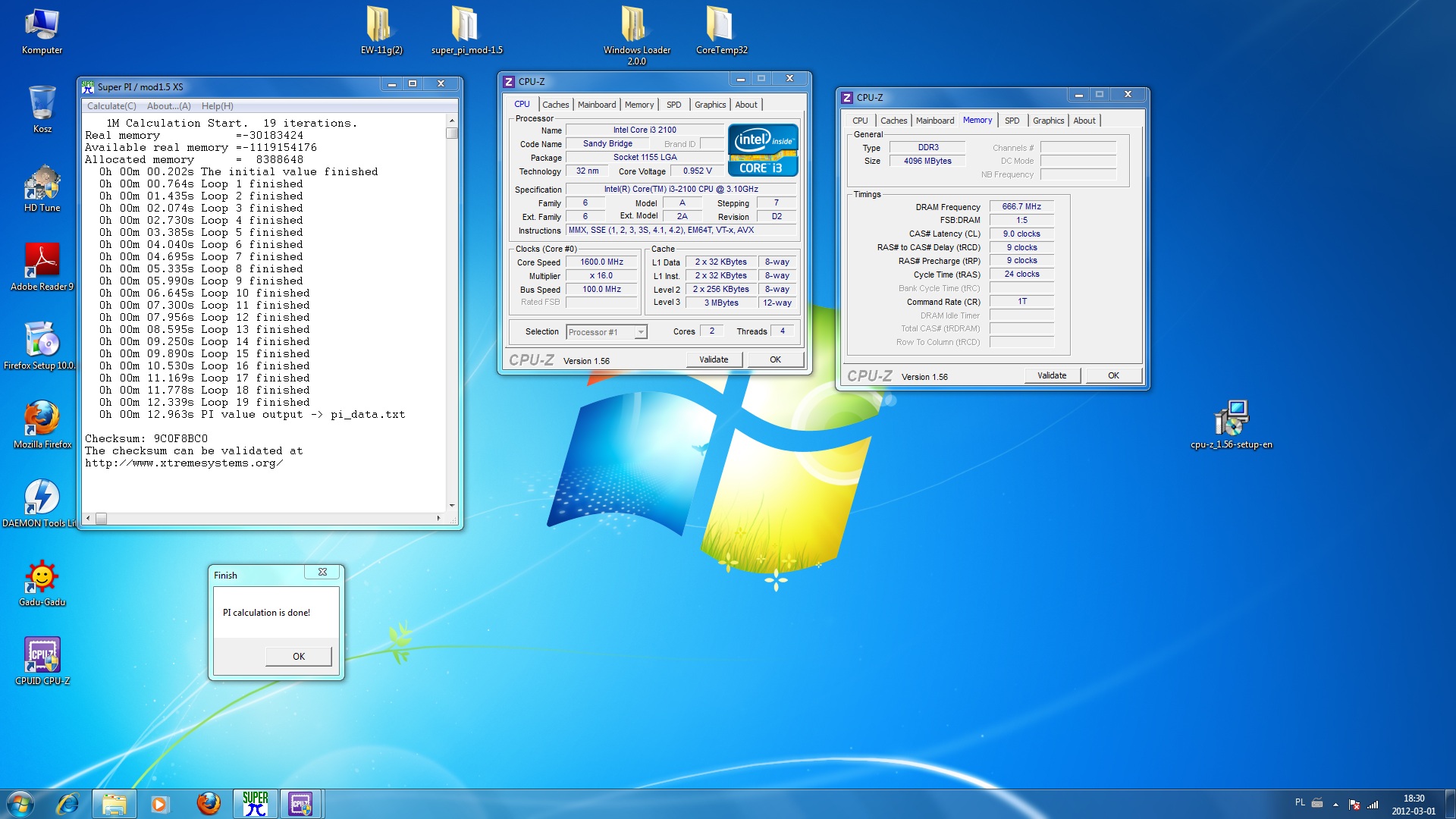Click Super PI vertical scrollbar up arrow
Screen dimensions: 1456x819
tap(452, 121)
